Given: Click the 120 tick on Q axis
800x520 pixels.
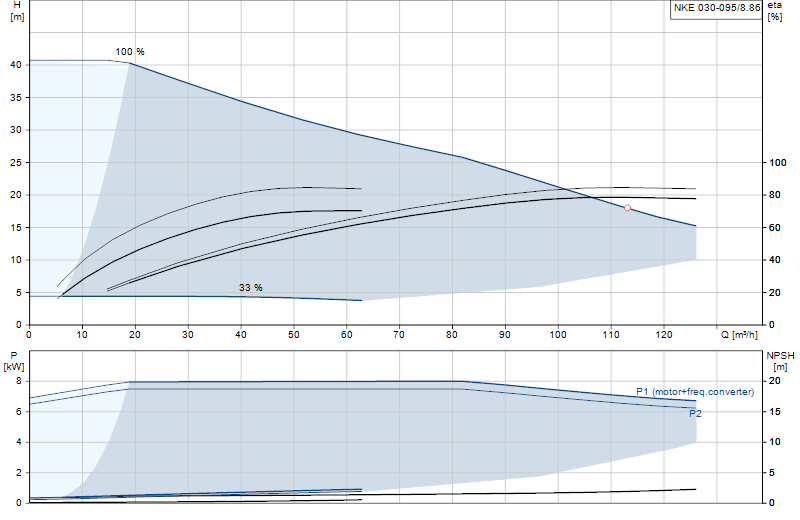Looking at the screenshot, I should pos(664,335).
